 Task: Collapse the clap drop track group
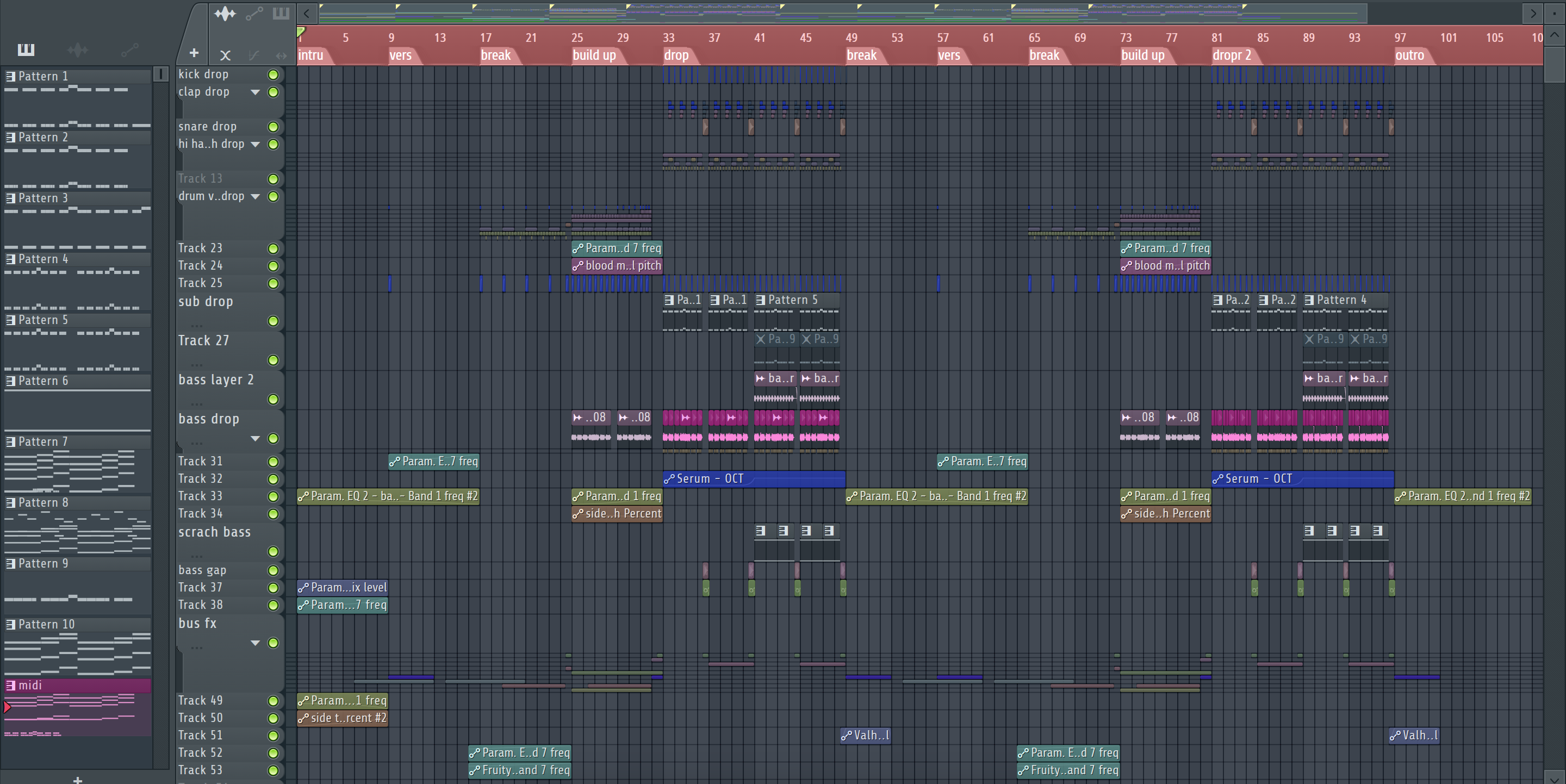[256, 92]
